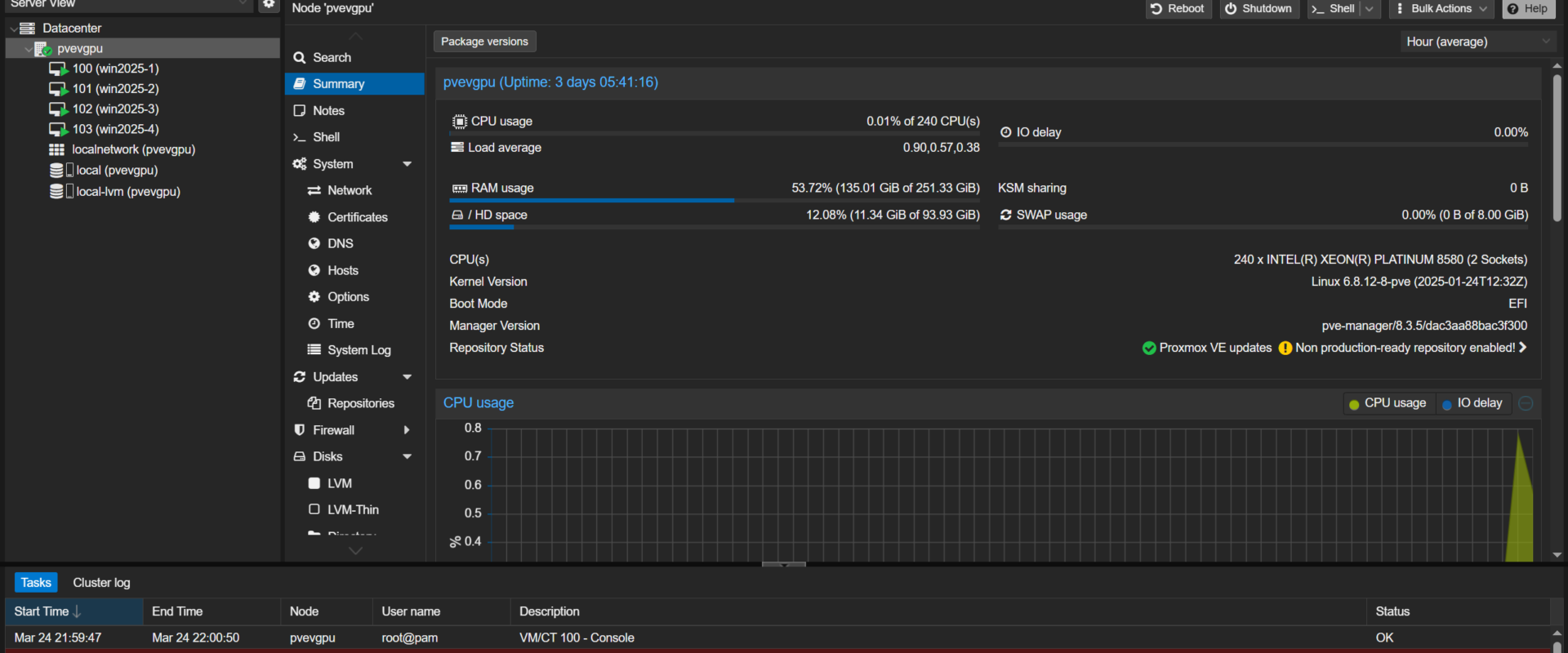Open the Bulk Actions dropdown
The height and width of the screenshot is (653, 1568).
pos(1442,9)
